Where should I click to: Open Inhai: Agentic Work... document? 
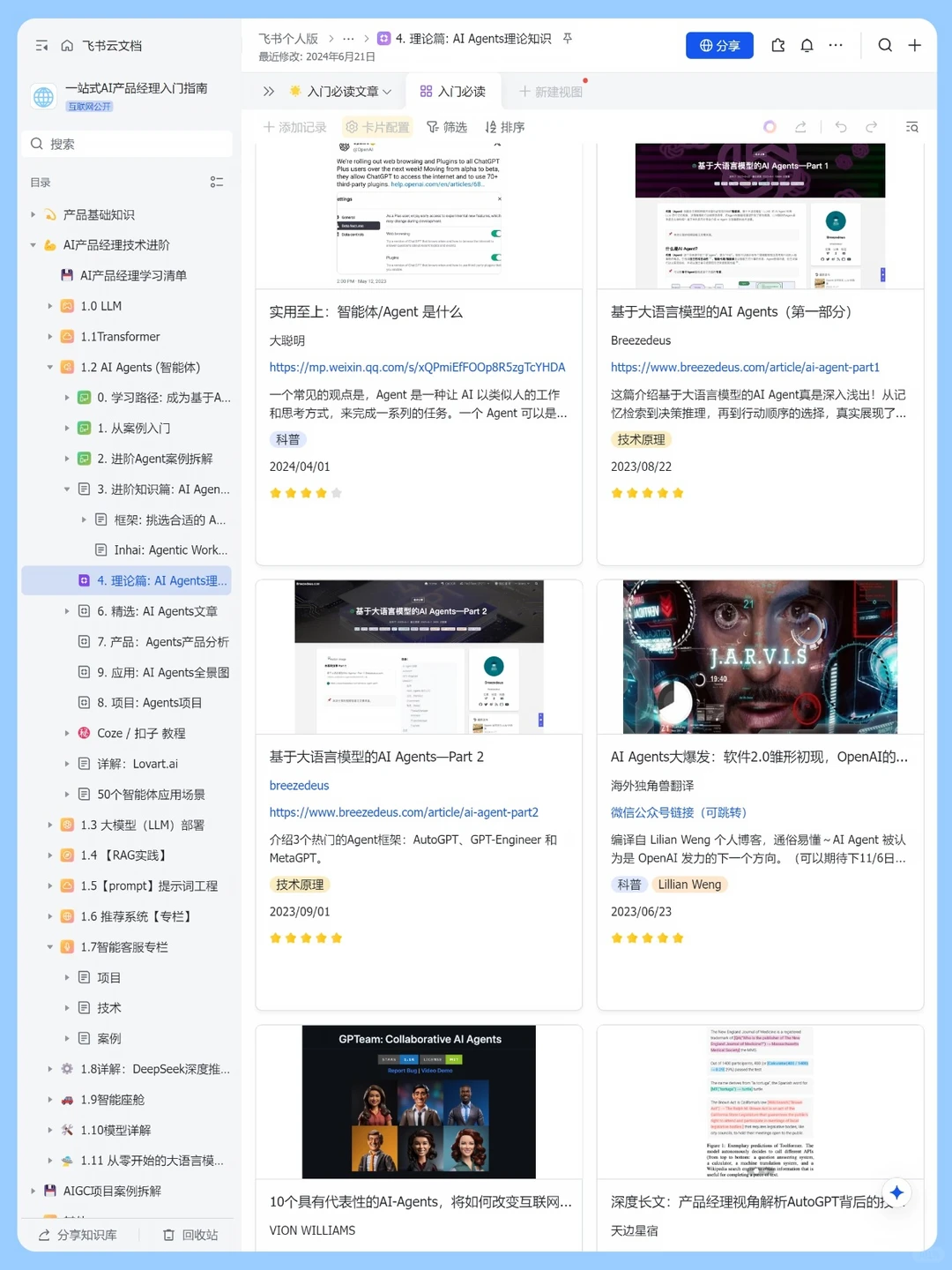(x=170, y=550)
